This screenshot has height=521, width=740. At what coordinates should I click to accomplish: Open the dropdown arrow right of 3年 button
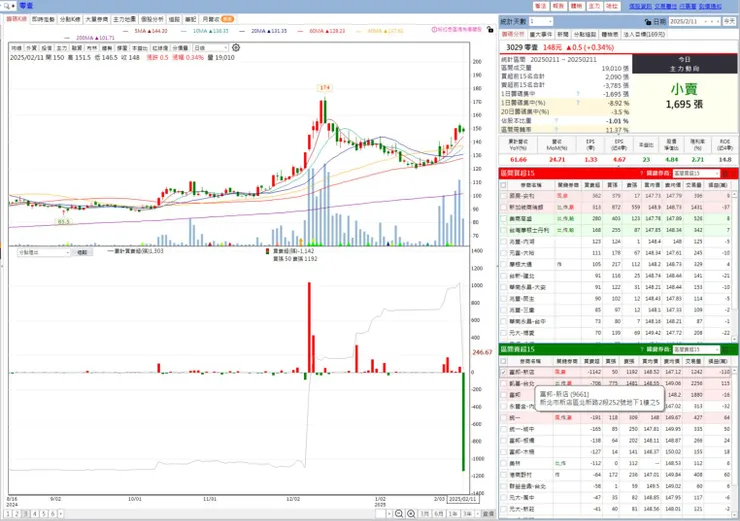[478, 513]
